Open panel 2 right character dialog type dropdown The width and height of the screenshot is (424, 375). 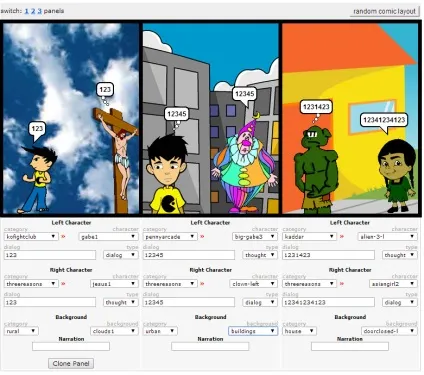click(x=260, y=302)
